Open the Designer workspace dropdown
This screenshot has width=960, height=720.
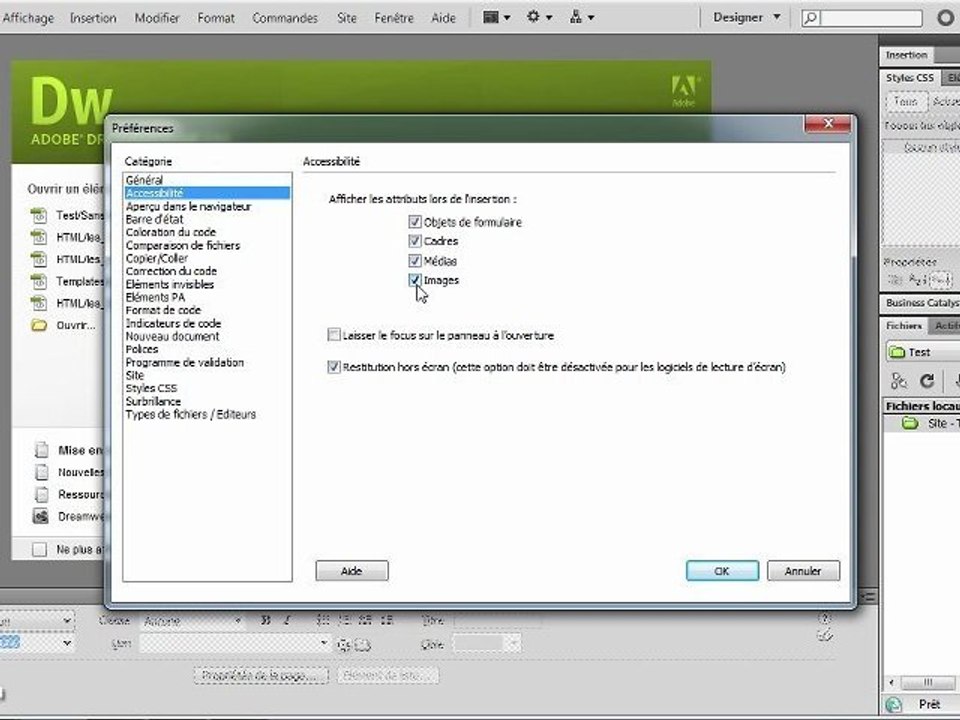coord(746,17)
